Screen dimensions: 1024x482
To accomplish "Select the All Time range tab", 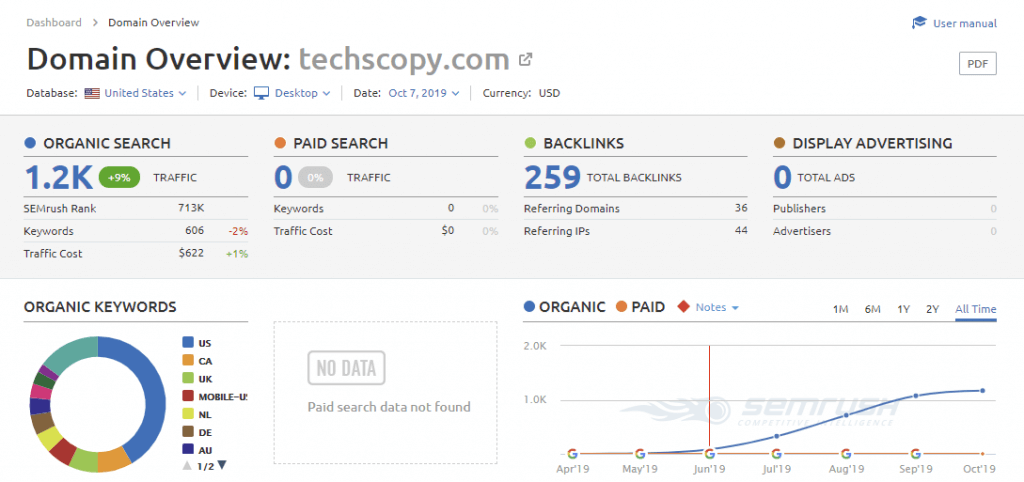I will pyautogui.click(x=976, y=310).
